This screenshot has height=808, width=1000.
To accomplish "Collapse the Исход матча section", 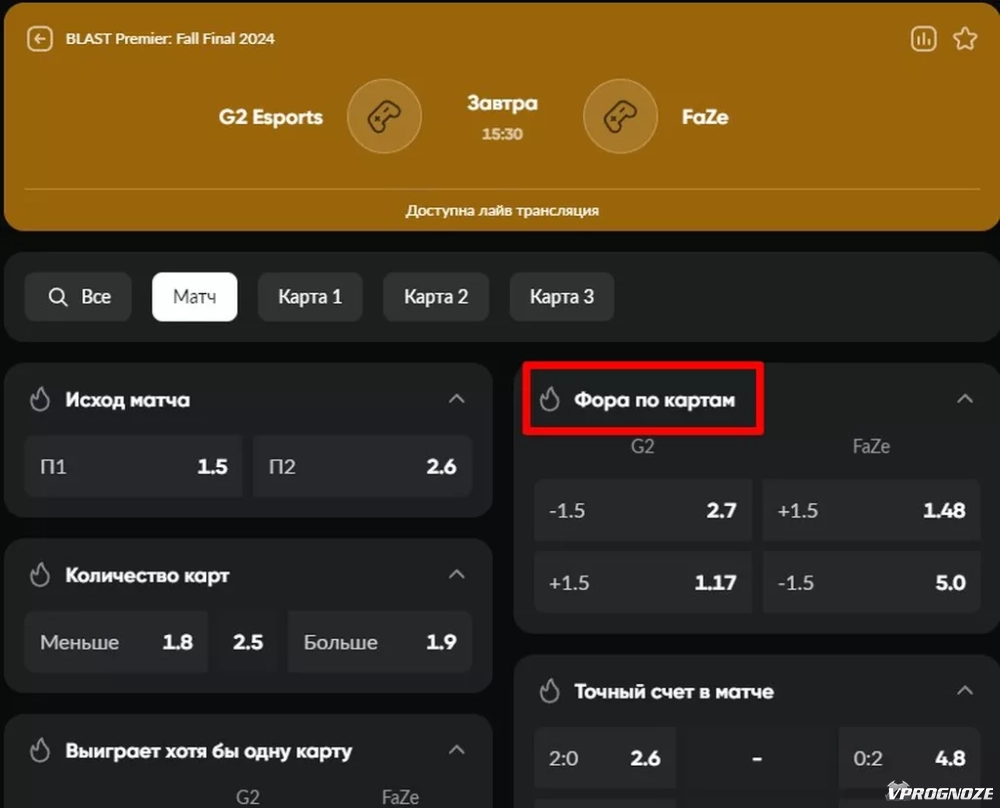I will [457, 399].
